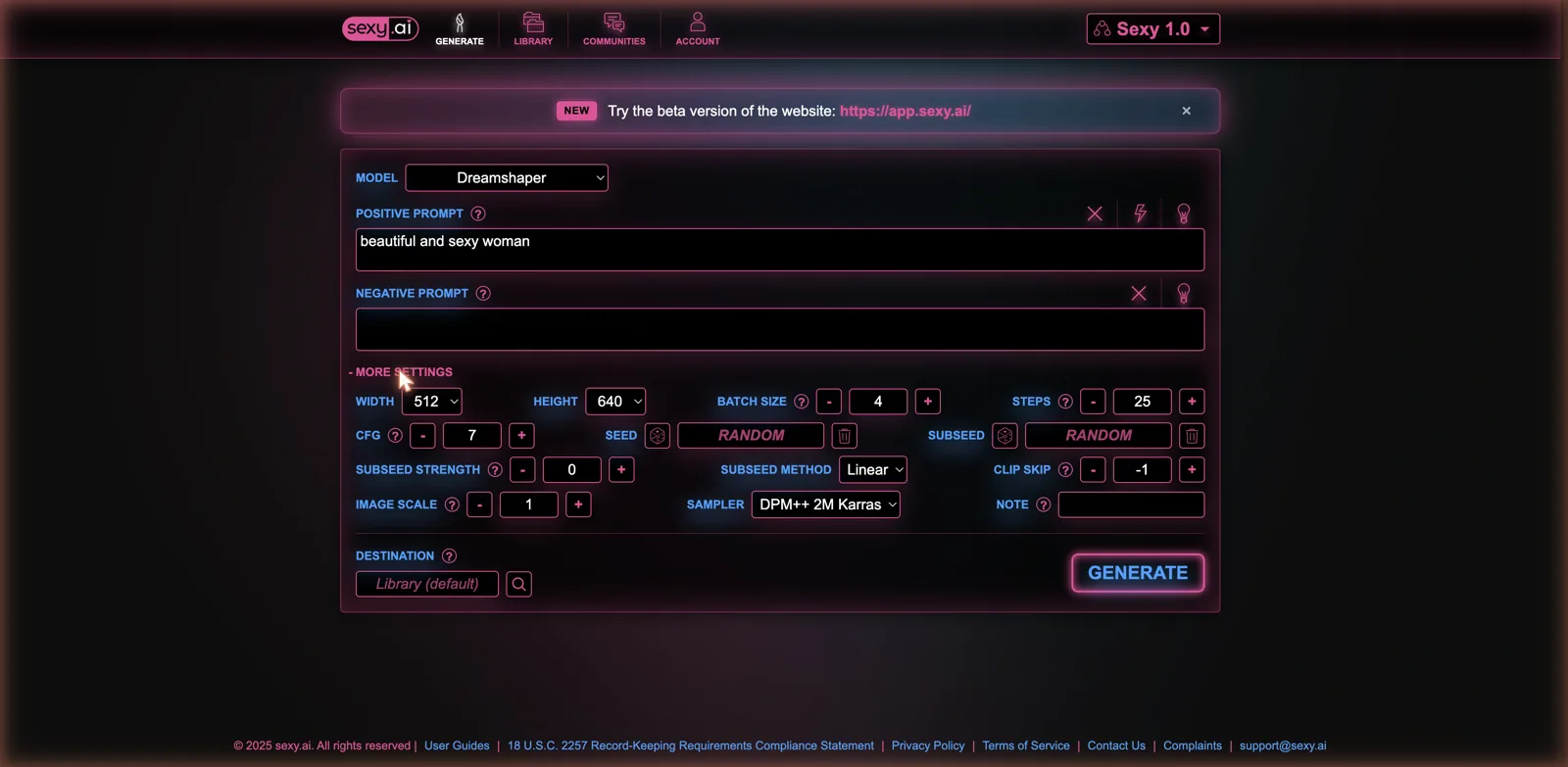Open the Height dropdown
The image size is (1568, 767).
[615, 402]
